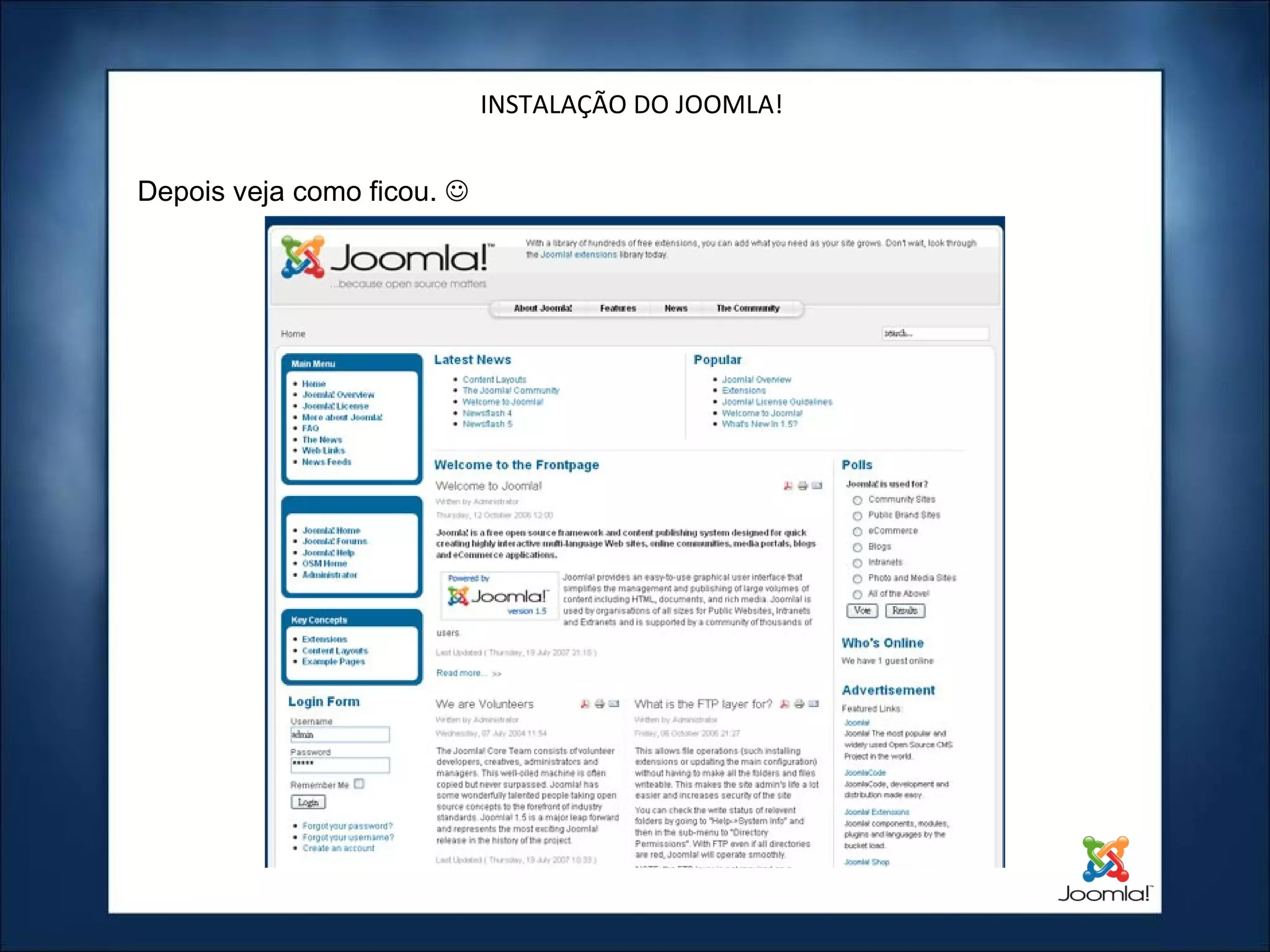Select Public Brand Sites poll option
The width and height of the screenshot is (1270, 952).
(x=857, y=516)
